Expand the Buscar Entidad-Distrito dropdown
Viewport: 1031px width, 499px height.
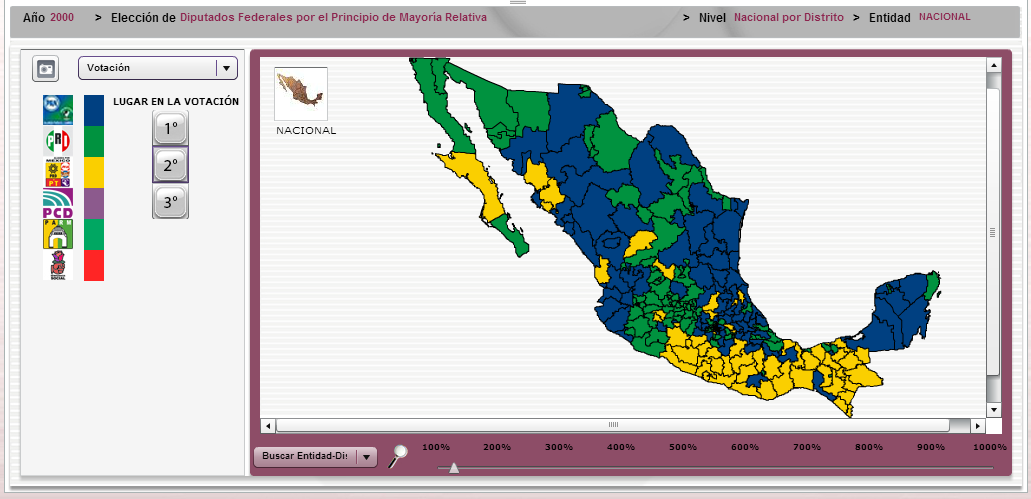click(366, 457)
